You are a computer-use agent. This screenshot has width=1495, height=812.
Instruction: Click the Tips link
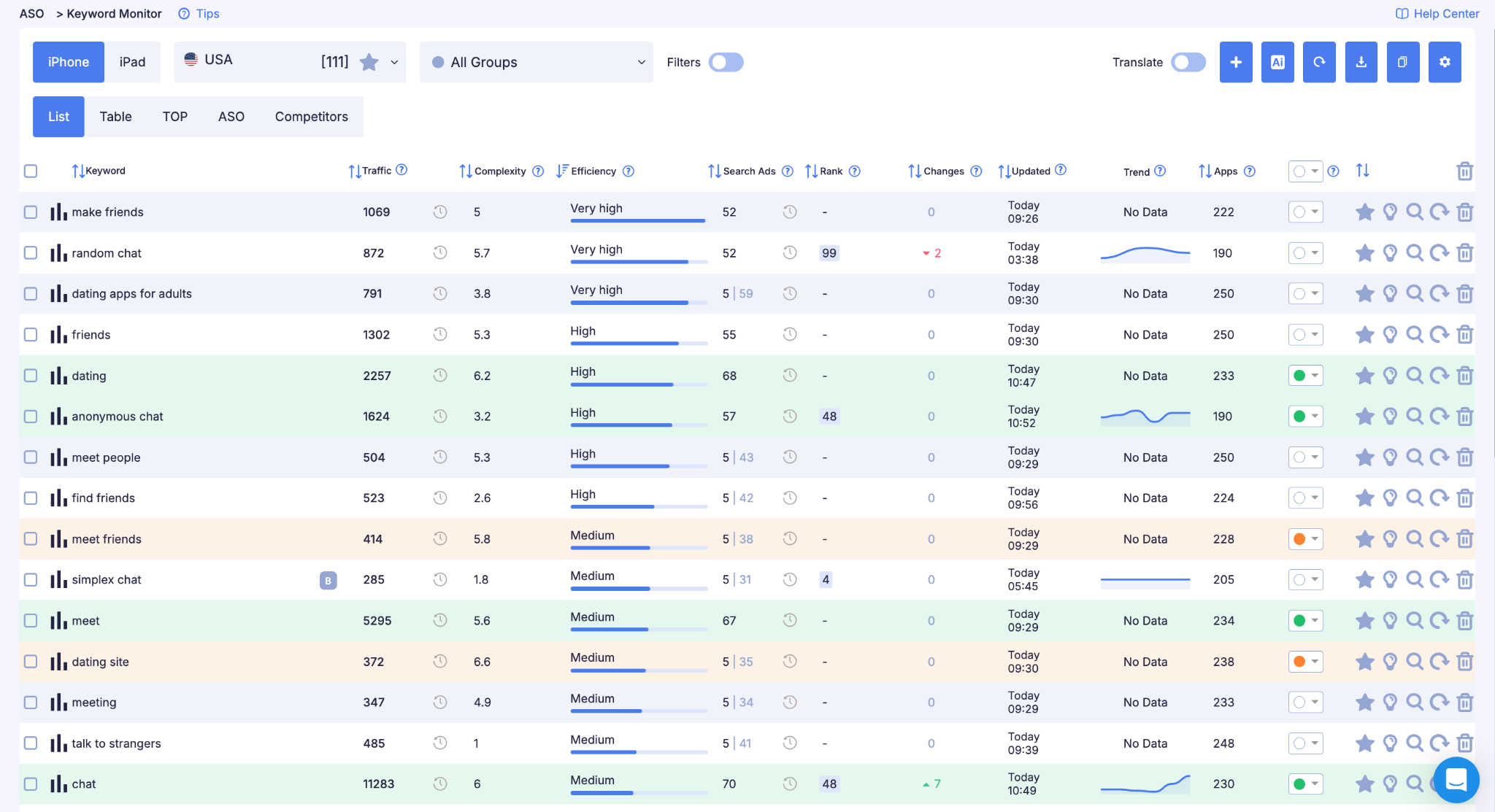point(199,13)
